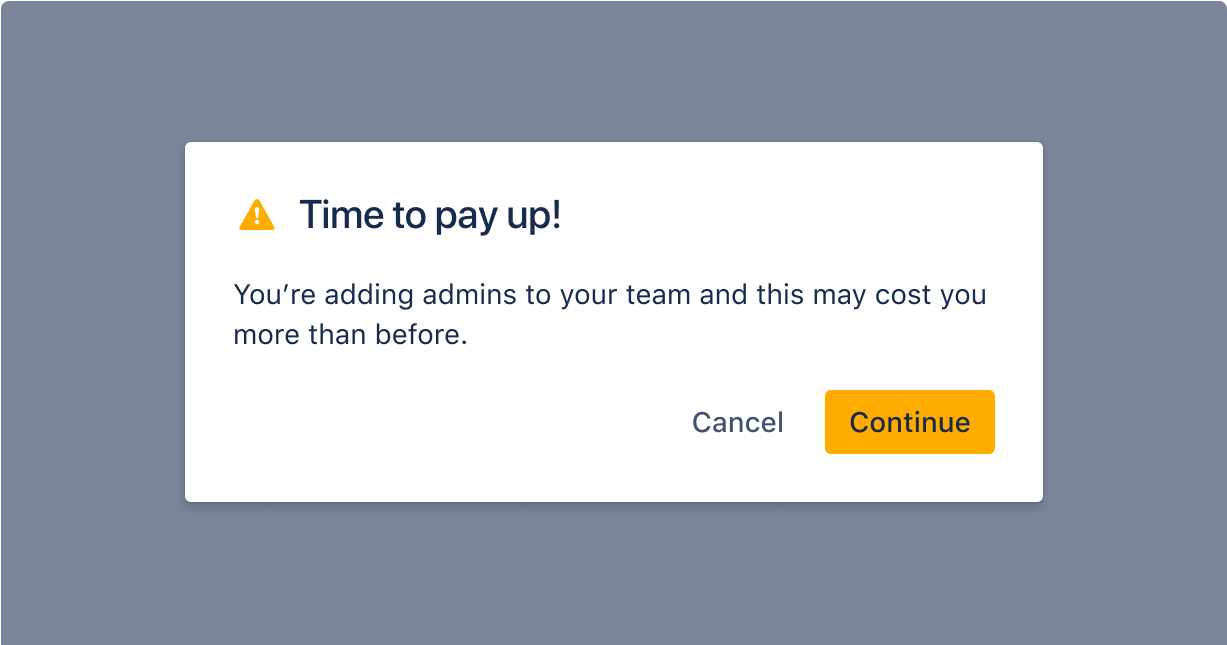
Task: Click the 'Time to pay up!' heading
Action: 430,215
